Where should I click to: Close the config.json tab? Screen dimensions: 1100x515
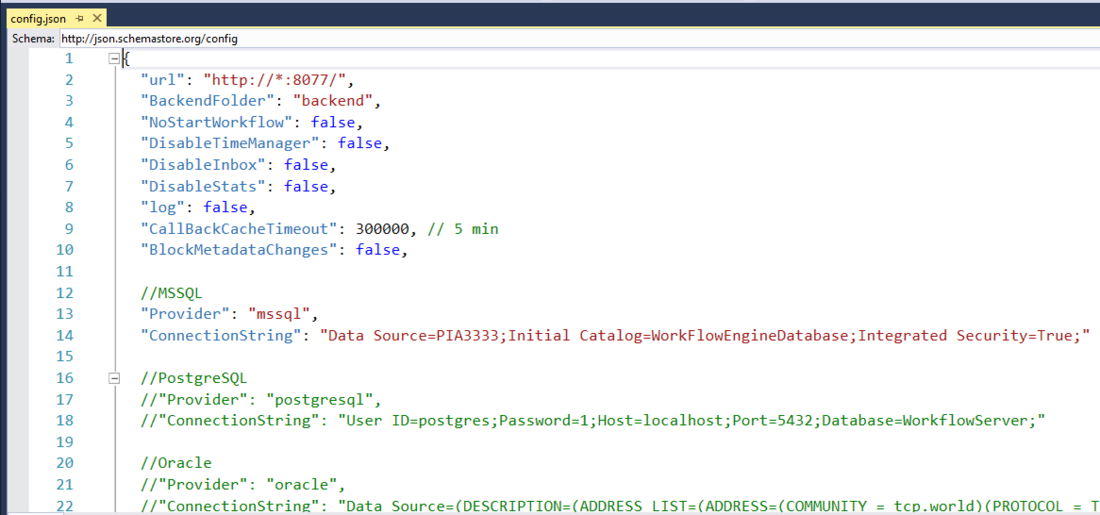[x=97, y=18]
